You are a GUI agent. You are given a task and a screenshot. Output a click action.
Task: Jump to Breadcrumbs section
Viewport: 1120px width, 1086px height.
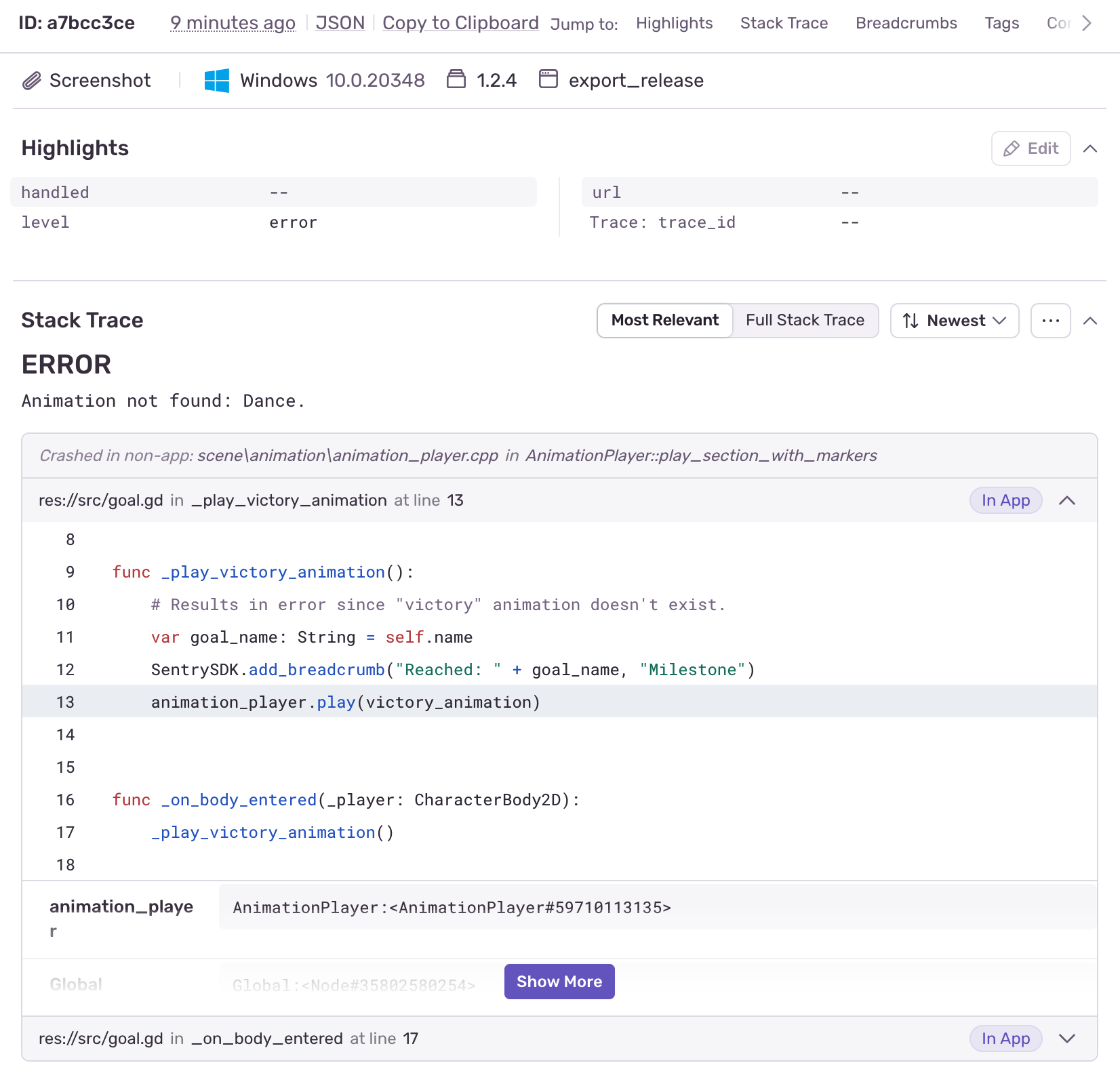pos(906,23)
